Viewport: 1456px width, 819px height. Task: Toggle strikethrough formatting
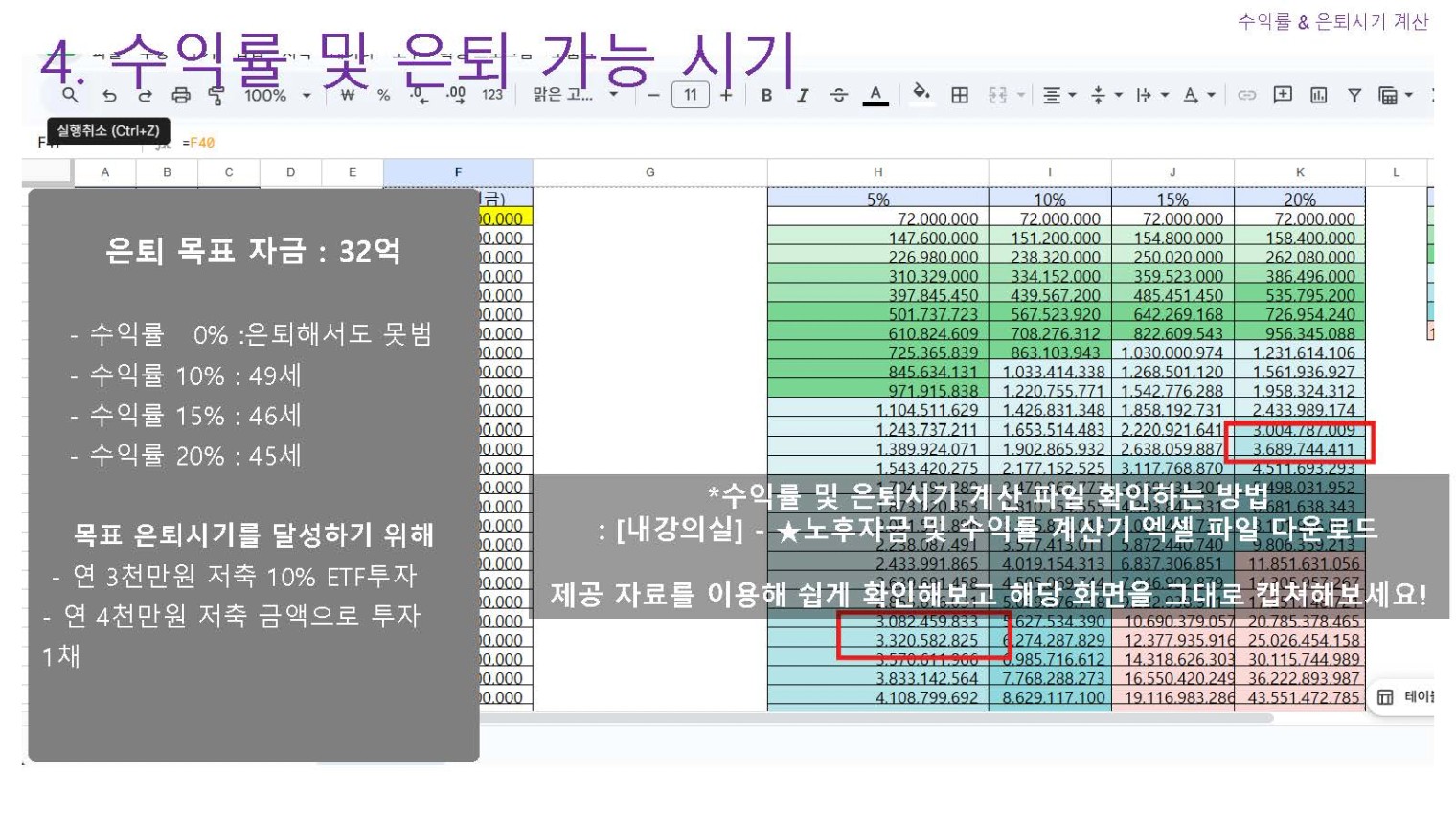(x=838, y=95)
